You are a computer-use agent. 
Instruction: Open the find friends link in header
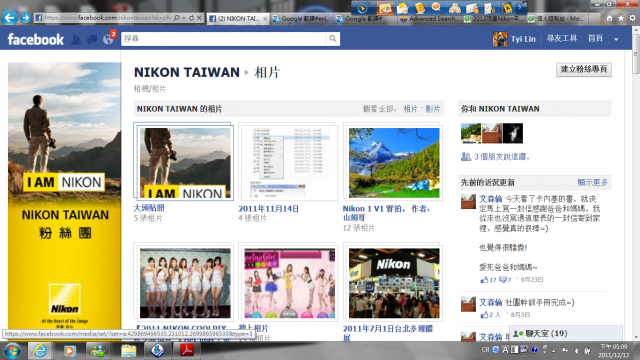coord(562,39)
